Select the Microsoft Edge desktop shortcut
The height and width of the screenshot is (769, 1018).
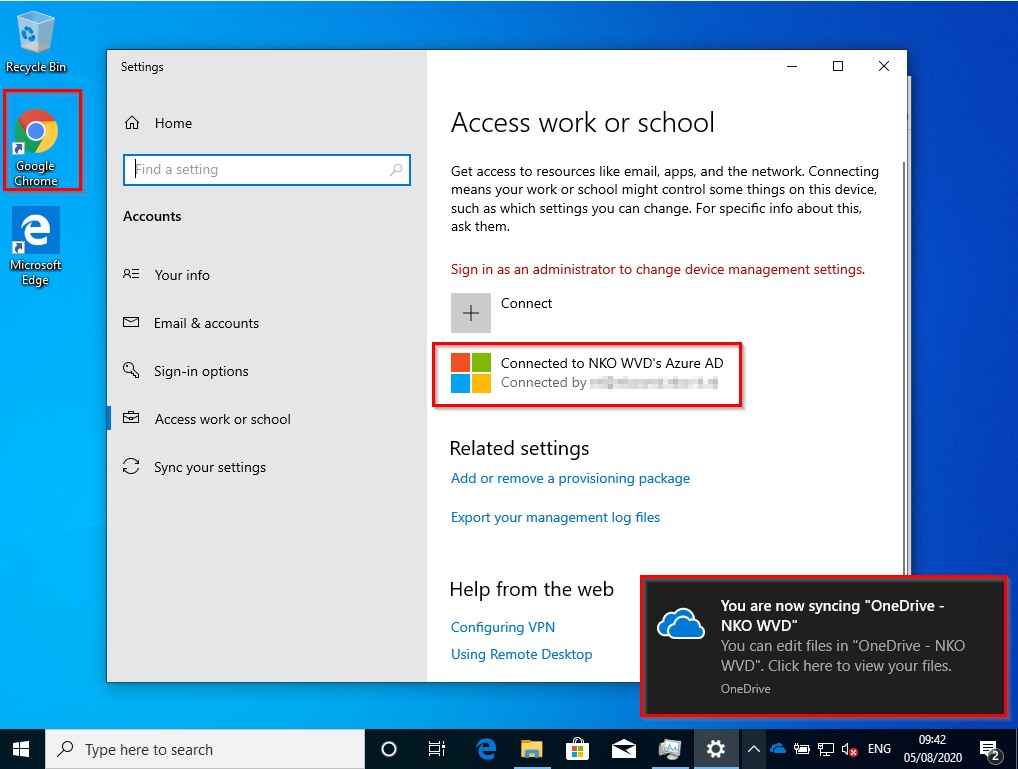point(36,247)
